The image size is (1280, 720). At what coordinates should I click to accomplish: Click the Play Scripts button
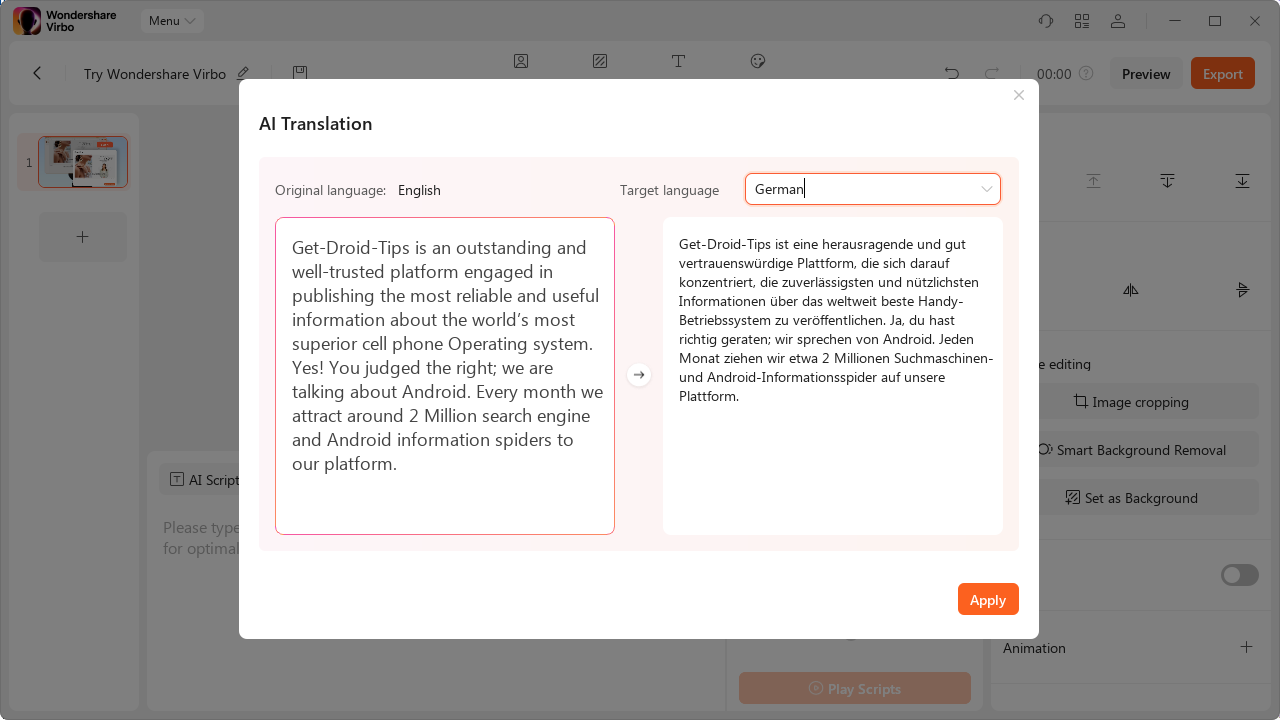855,688
